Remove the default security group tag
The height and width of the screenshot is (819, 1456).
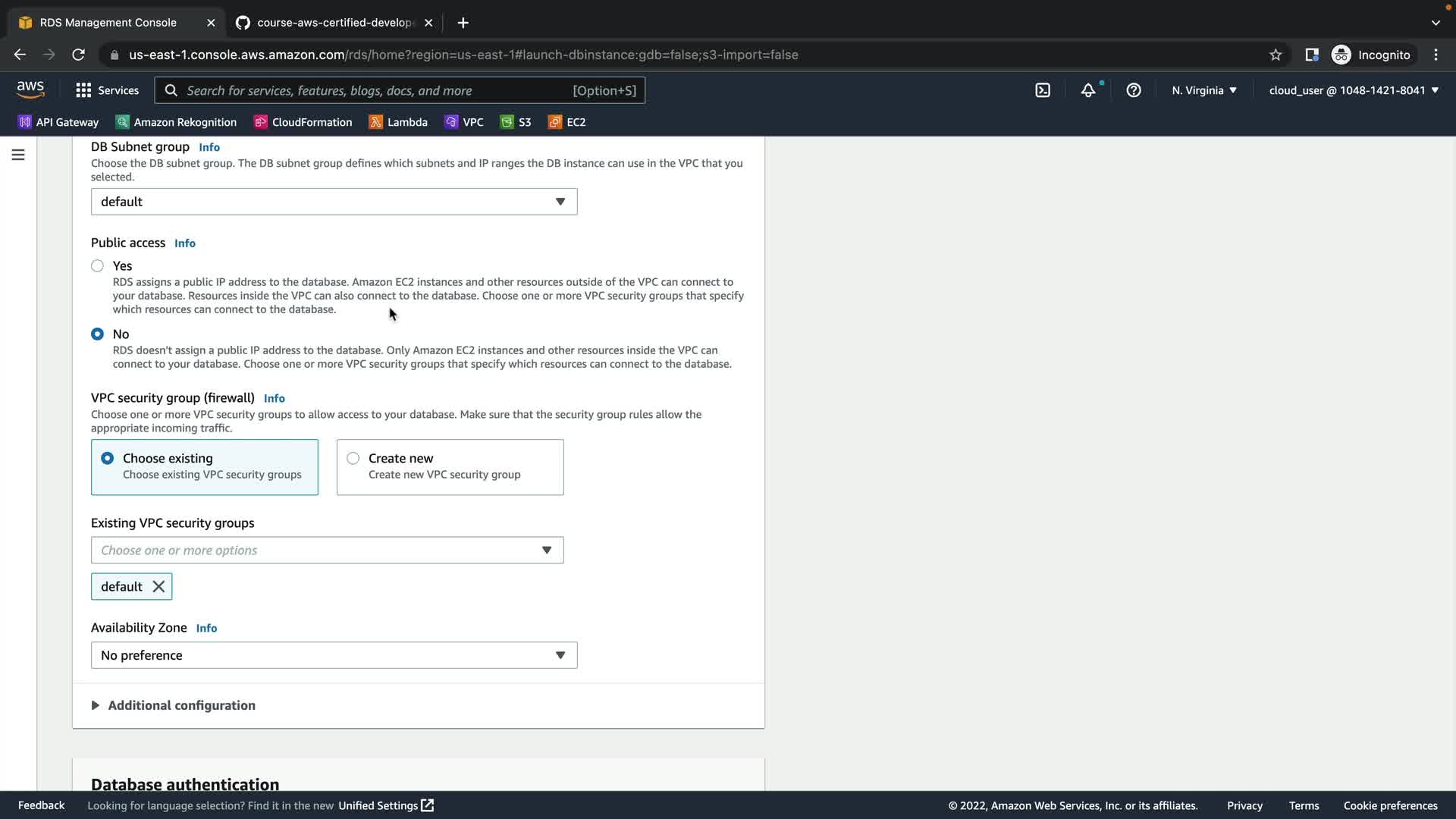tap(158, 586)
